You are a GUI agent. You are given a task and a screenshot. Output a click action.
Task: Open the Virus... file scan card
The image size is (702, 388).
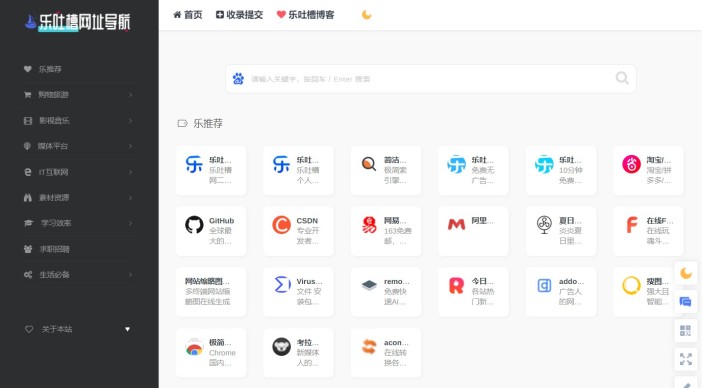[298, 292]
